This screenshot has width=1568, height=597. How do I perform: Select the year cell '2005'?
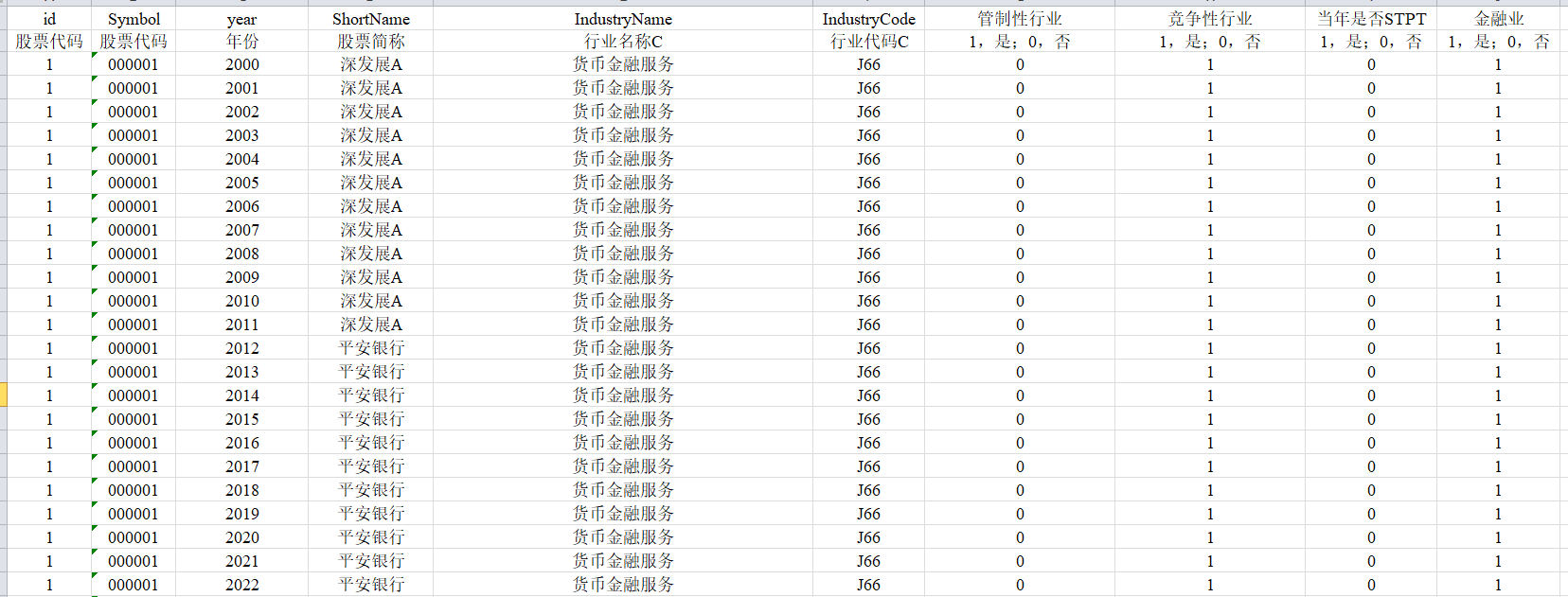[x=241, y=183]
